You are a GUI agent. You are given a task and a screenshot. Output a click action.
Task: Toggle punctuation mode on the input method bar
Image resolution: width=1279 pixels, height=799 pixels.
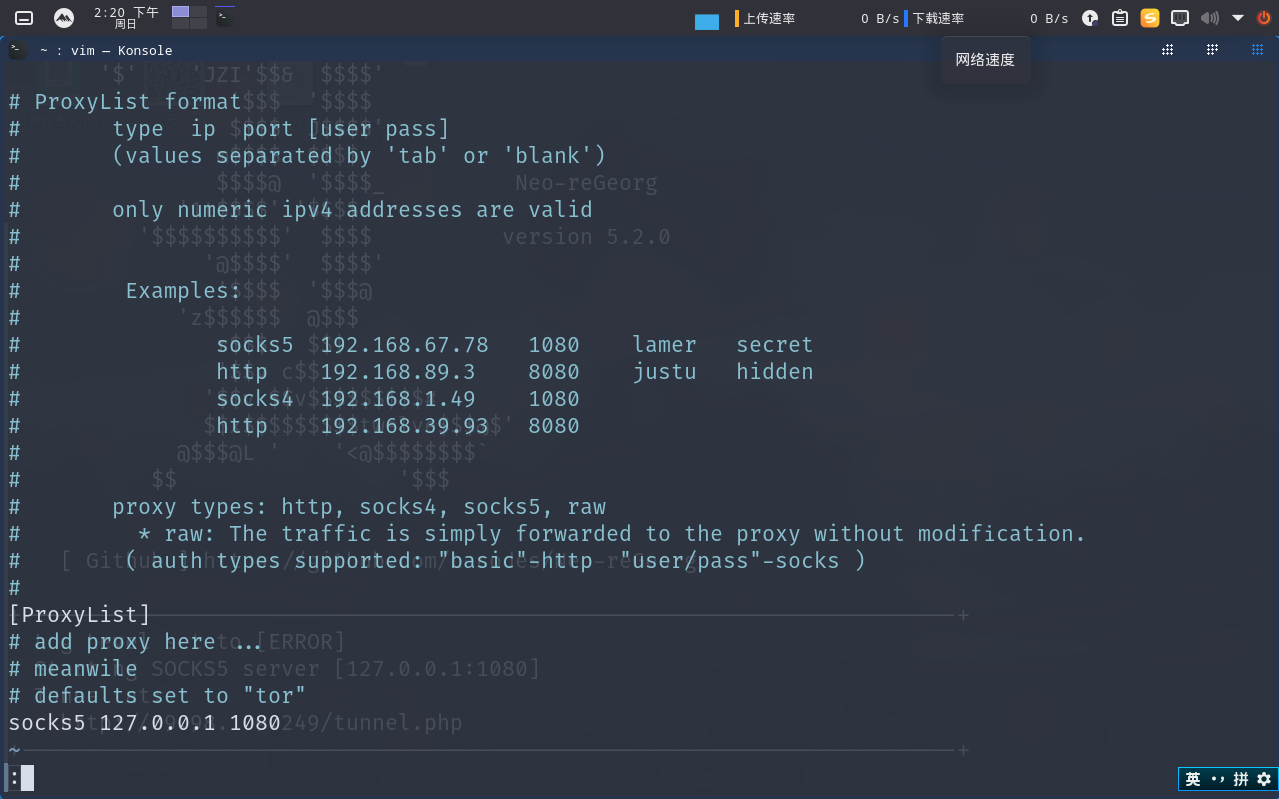[x=1217, y=779]
